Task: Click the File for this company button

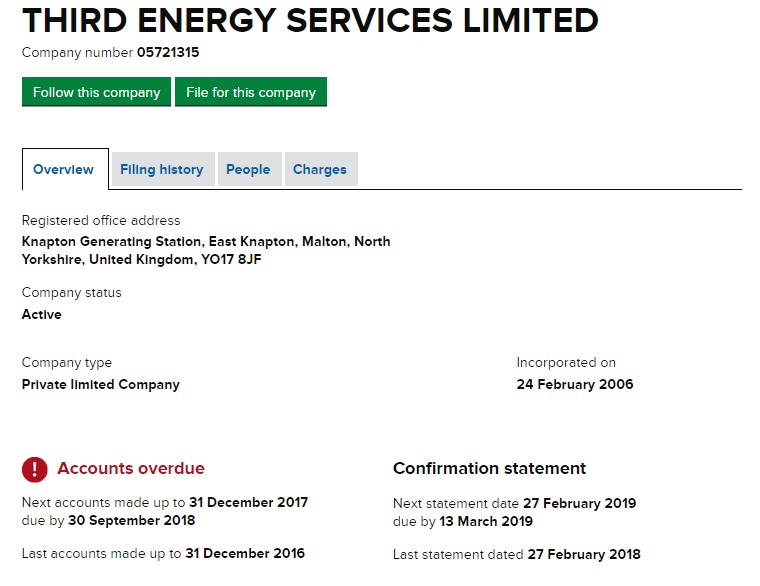Action: pos(251,92)
